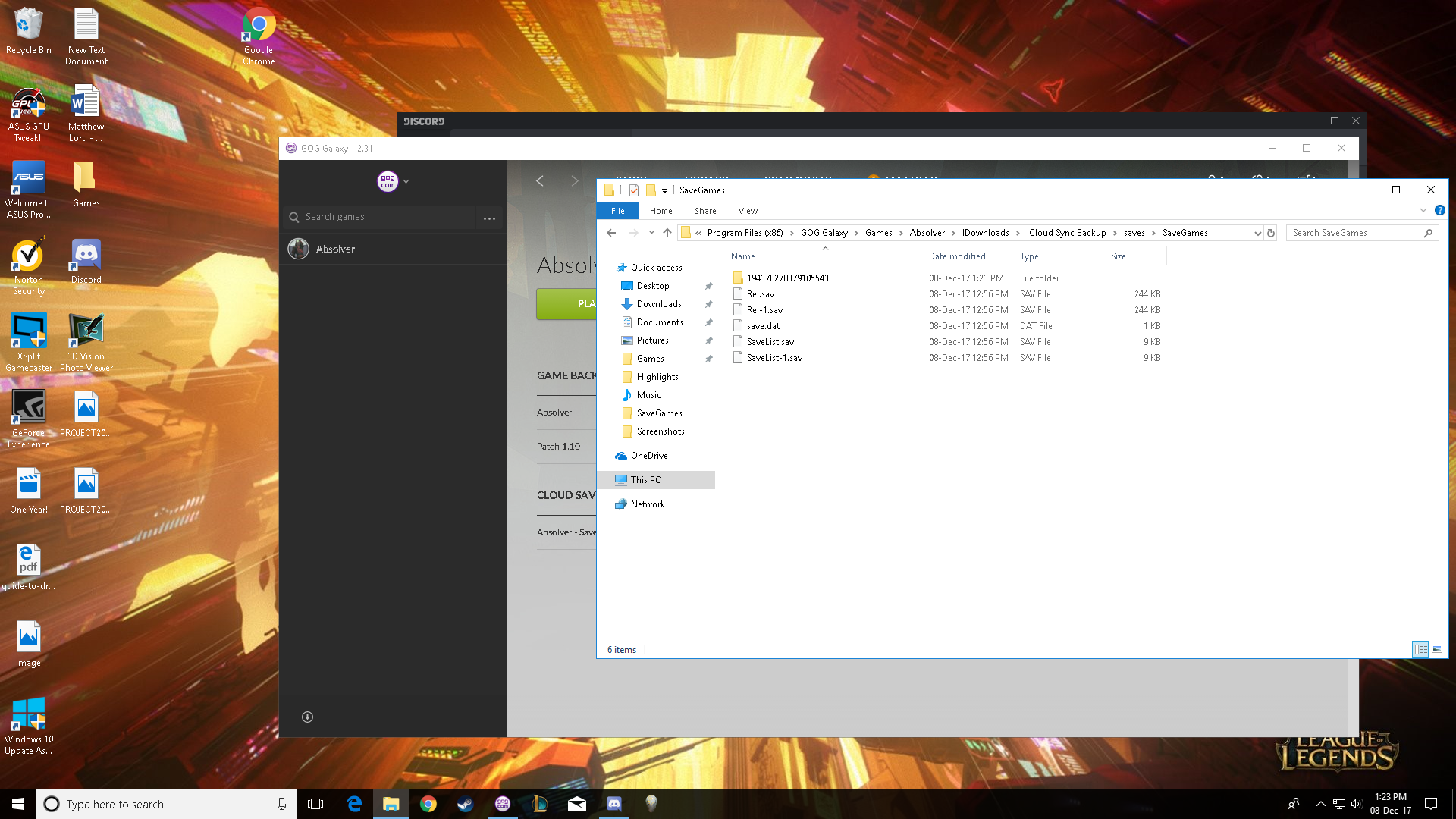The height and width of the screenshot is (819, 1456).
Task: Select the save.dat file
Action: [763, 326]
